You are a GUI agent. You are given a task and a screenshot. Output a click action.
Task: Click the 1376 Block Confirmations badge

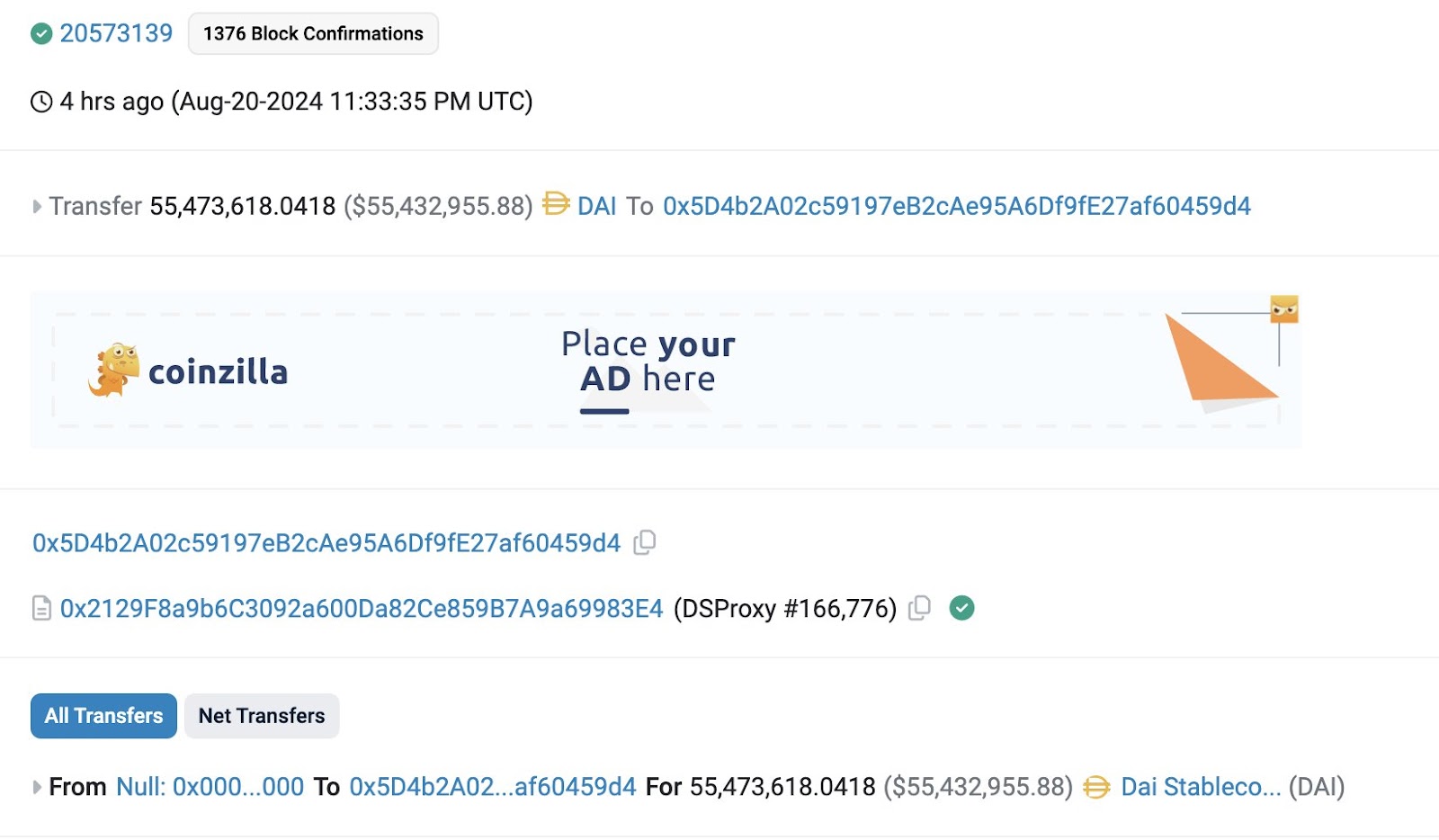click(313, 33)
